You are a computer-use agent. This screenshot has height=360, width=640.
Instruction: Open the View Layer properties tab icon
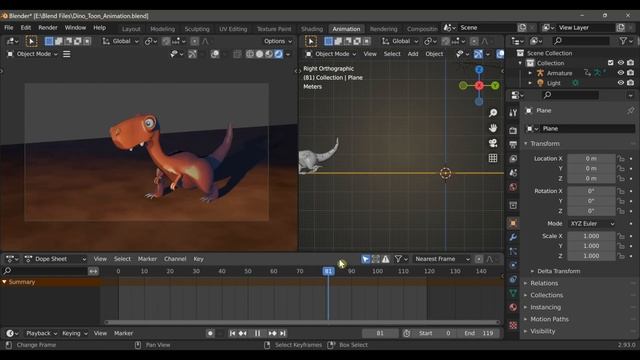513,158
